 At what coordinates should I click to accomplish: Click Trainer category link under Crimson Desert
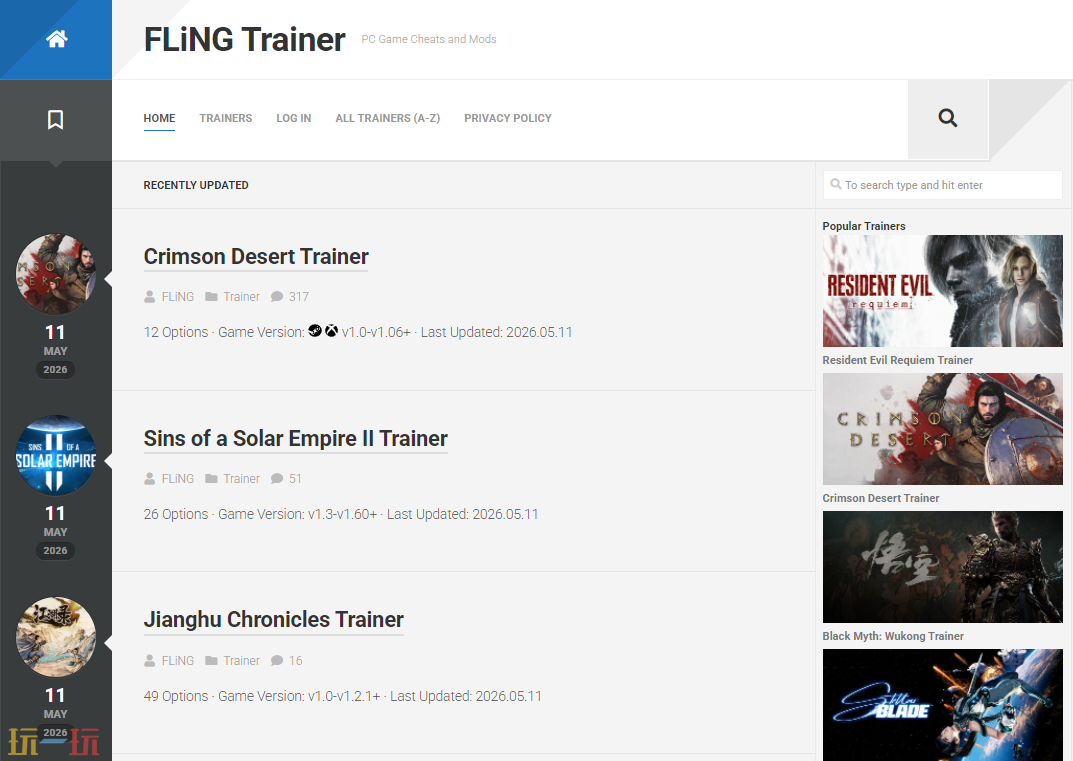click(242, 296)
